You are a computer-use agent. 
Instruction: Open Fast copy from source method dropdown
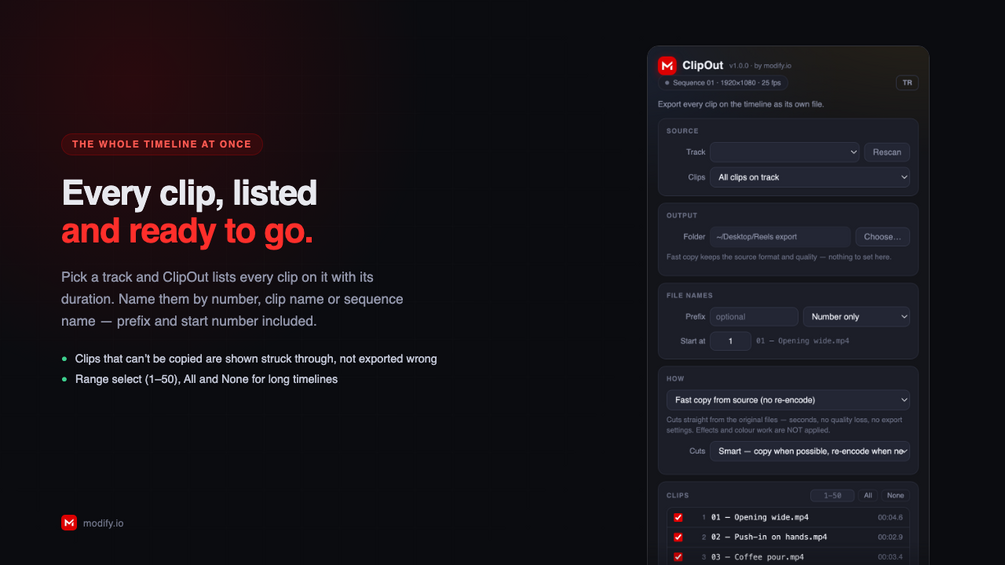788,400
